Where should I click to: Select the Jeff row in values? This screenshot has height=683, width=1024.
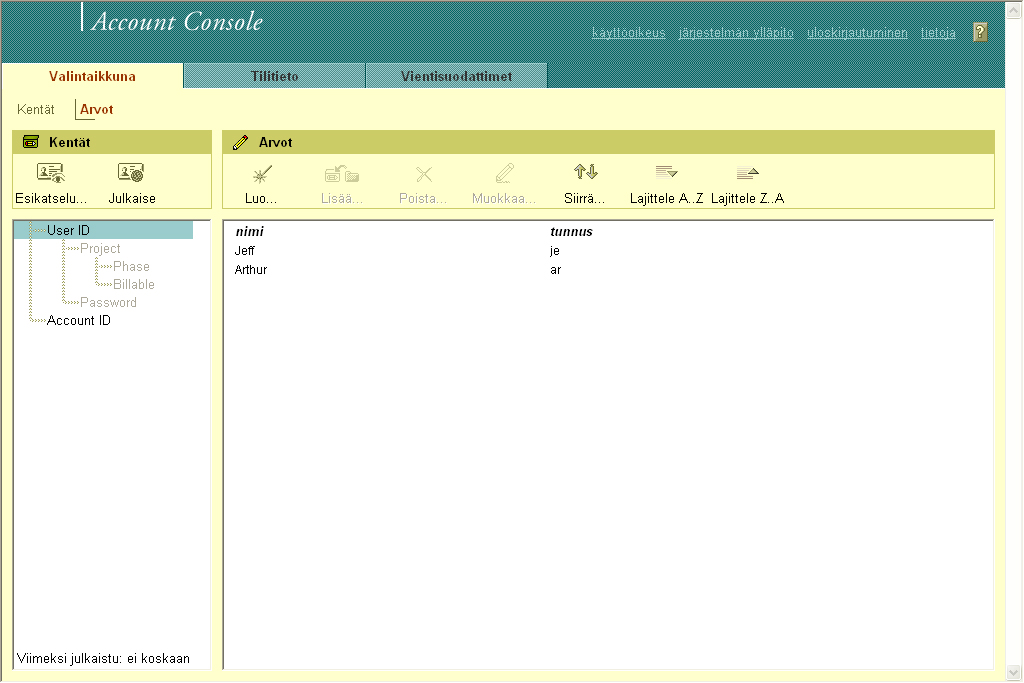pos(245,251)
